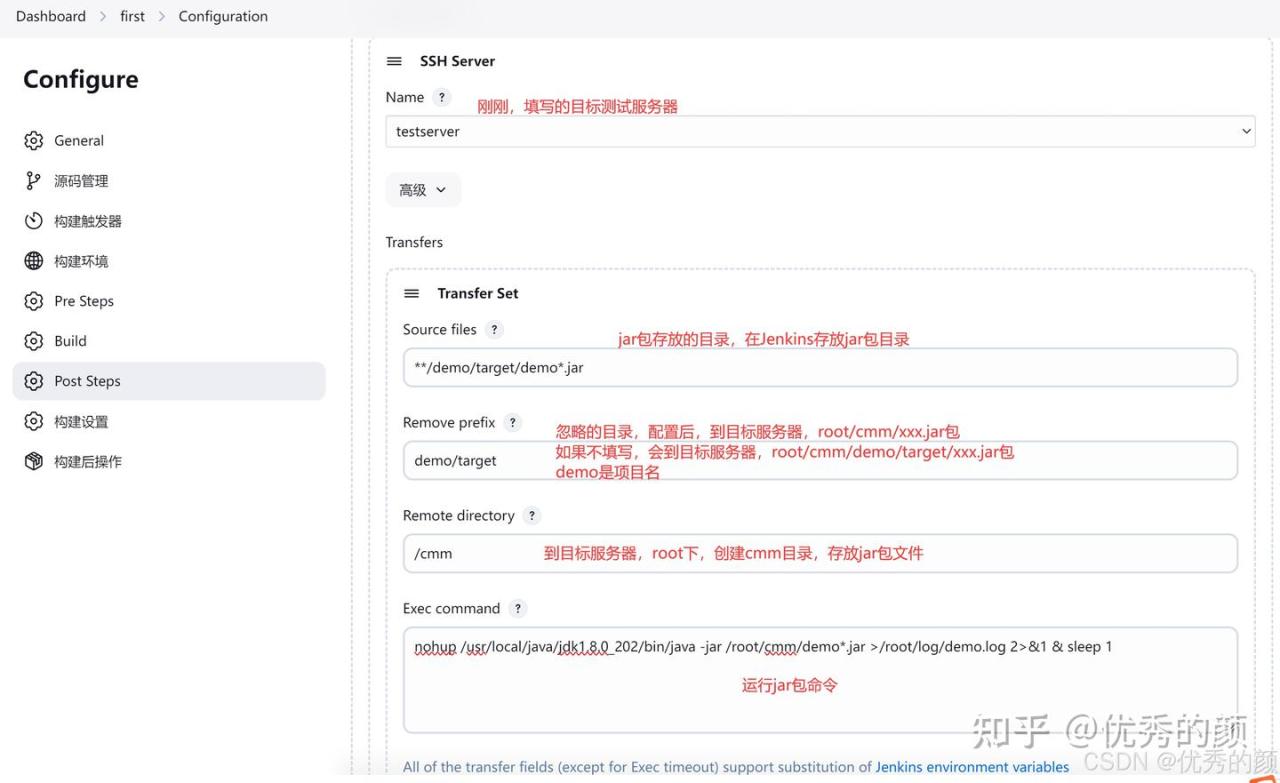This screenshot has height=783, width=1280.
Task: Show help for Exec command
Action: [517, 609]
